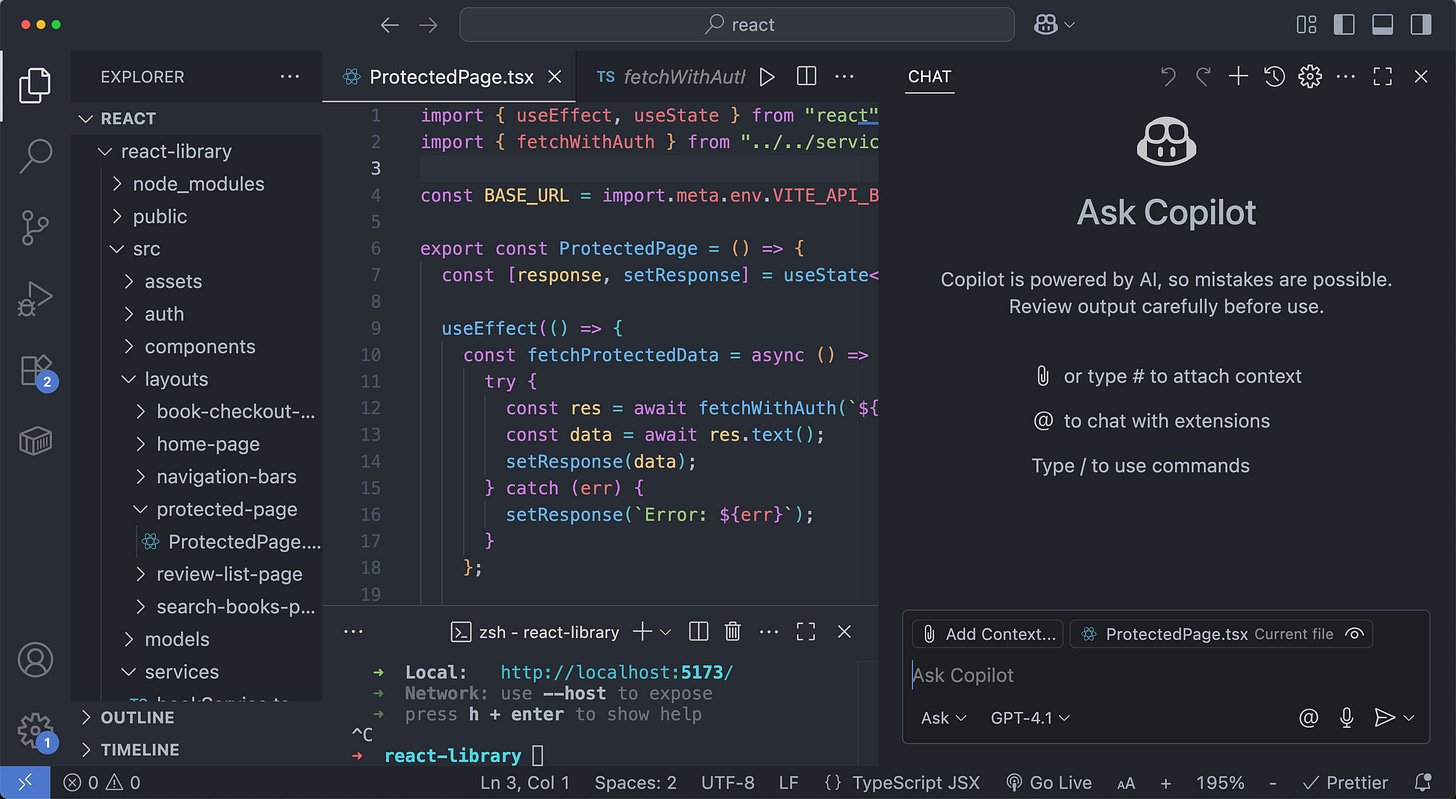1456x799 pixels.
Task: Open the http://localhost:5173/ link
Action: (617, 672)
